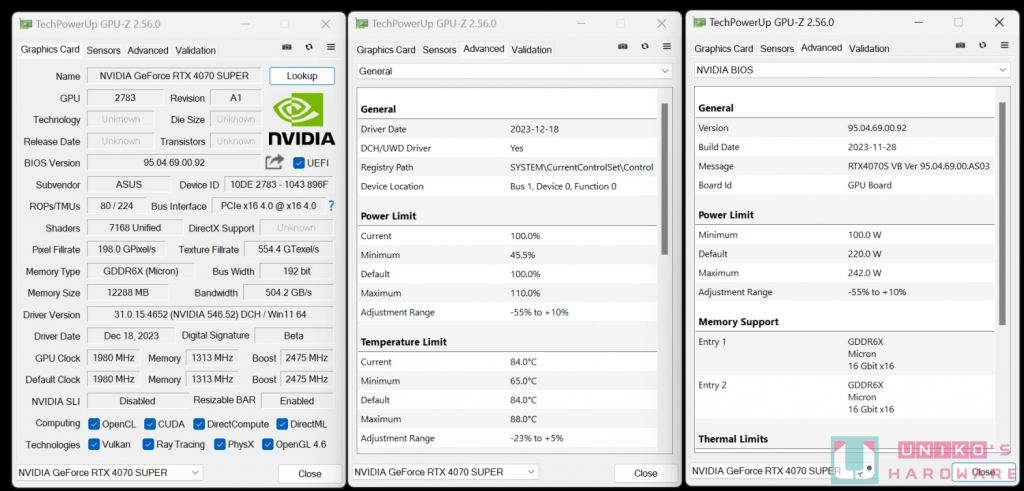Select Graphics Card tab in left window
The height and width of the screenshot is (491, 1024).
point(50,49)
